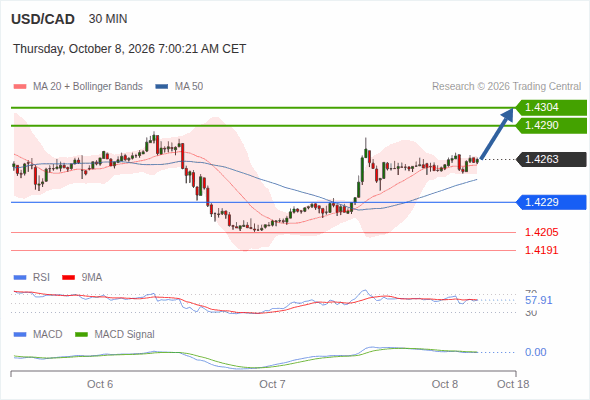
Task: Click the Thursday, October 8, 2026 timestamp
Action: tap(129, 49)
